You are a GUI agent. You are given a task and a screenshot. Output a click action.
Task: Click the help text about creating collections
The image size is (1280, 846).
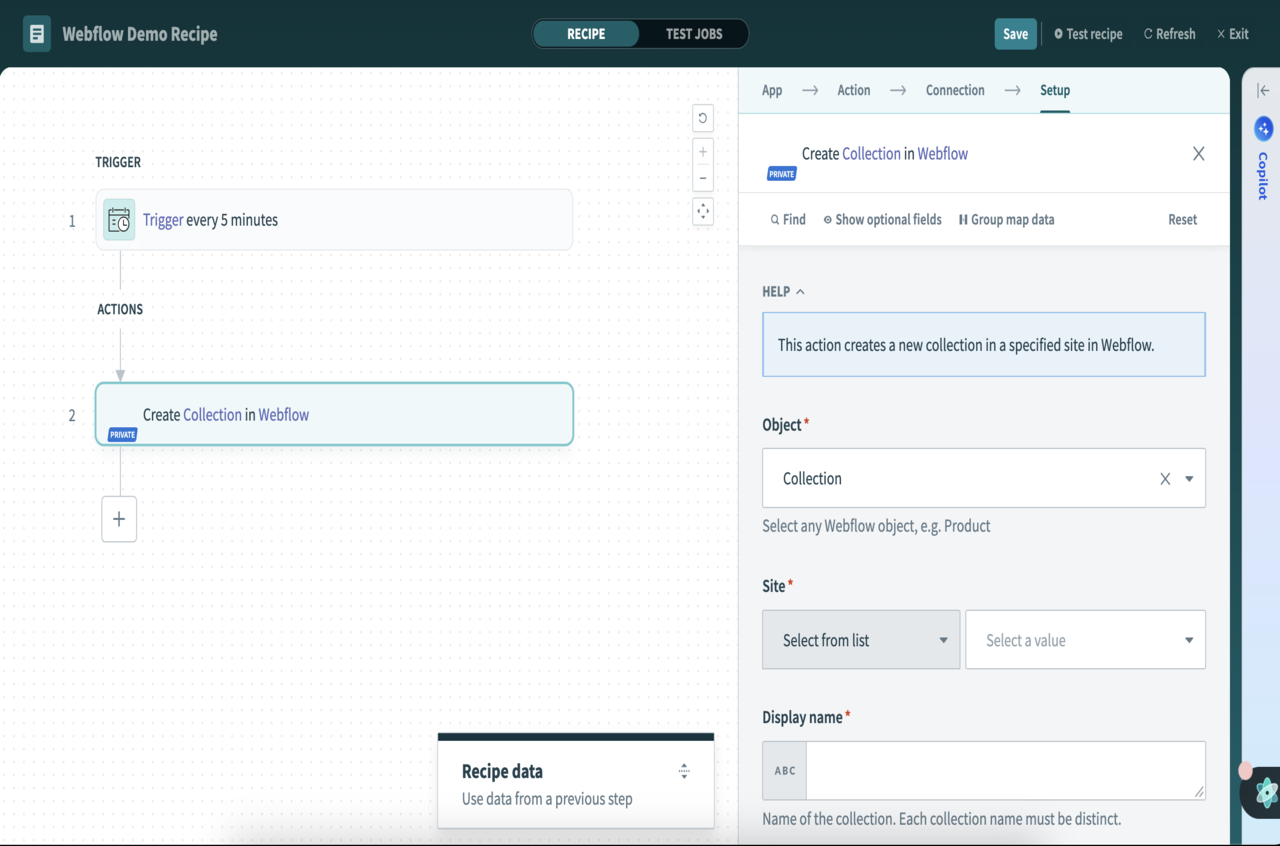[x=966, y=345]
